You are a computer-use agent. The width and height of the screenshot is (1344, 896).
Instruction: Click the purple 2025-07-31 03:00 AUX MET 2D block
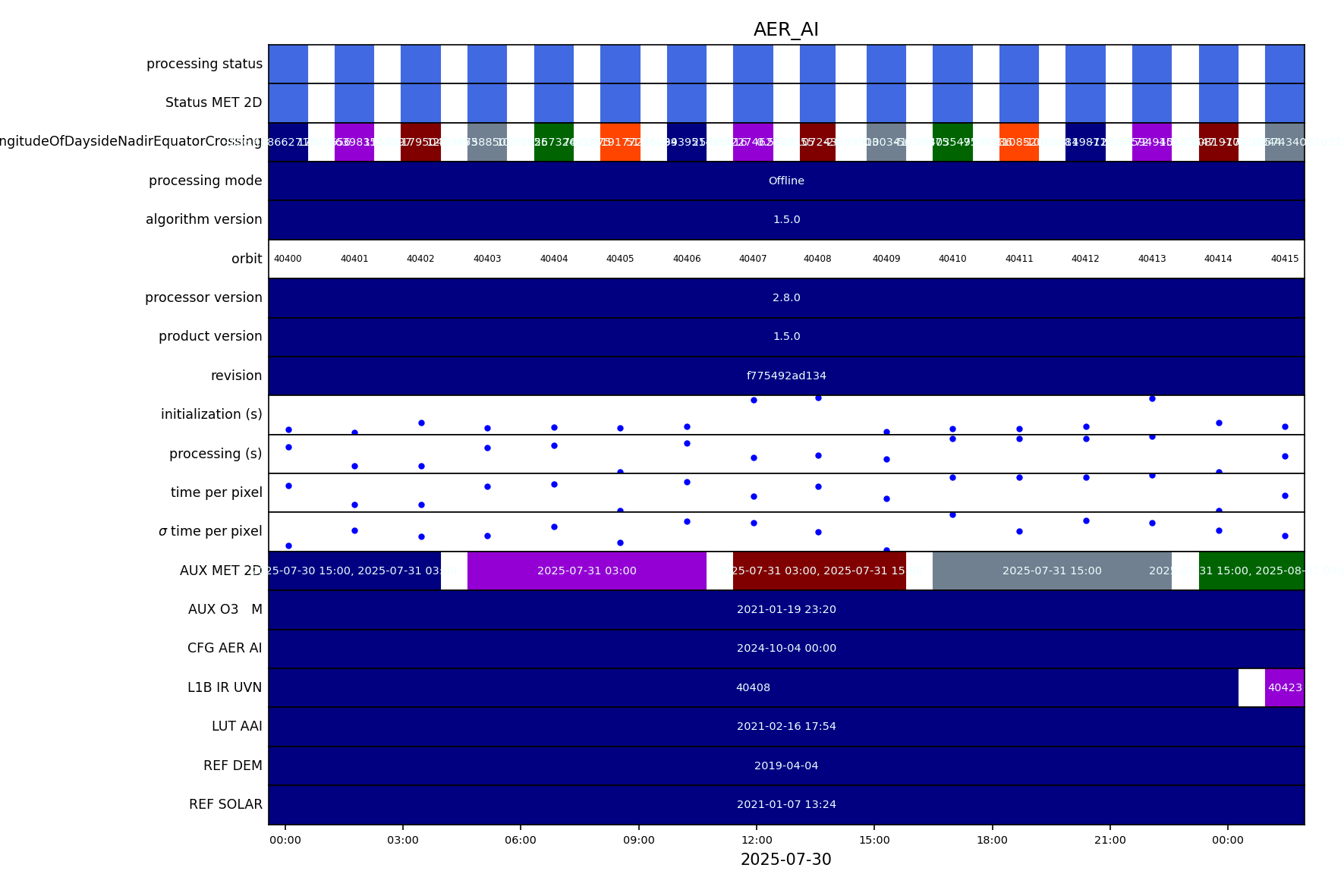(x=587, y=571)
